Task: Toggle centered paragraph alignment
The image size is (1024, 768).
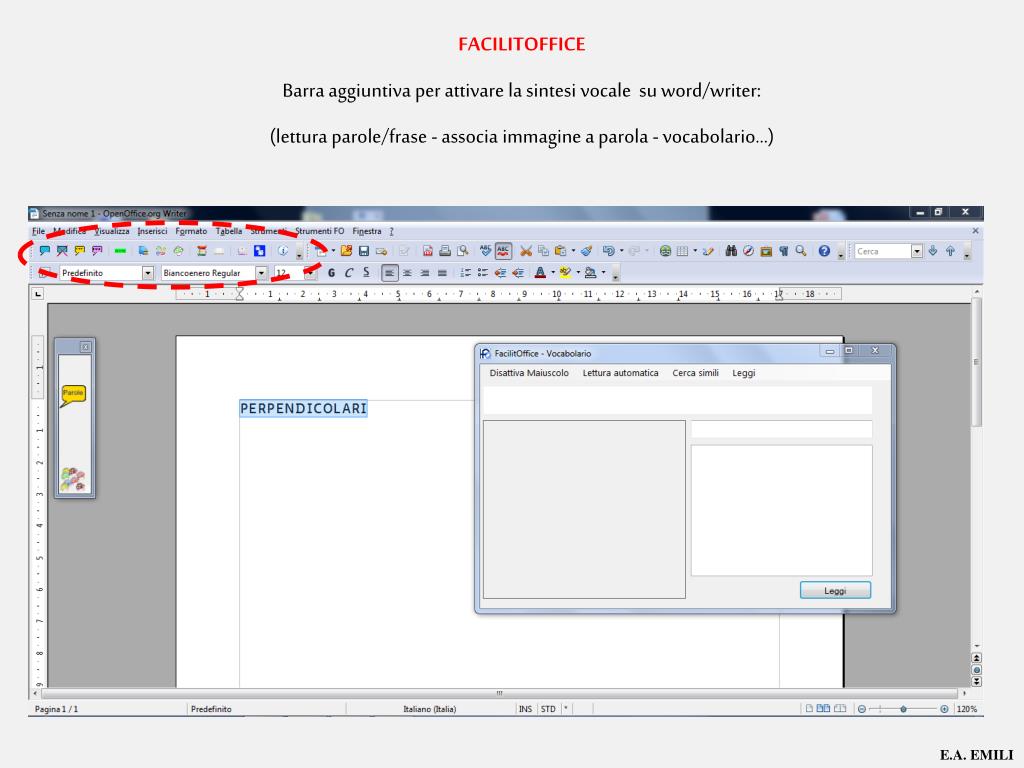Action: (x=407, y=273)
